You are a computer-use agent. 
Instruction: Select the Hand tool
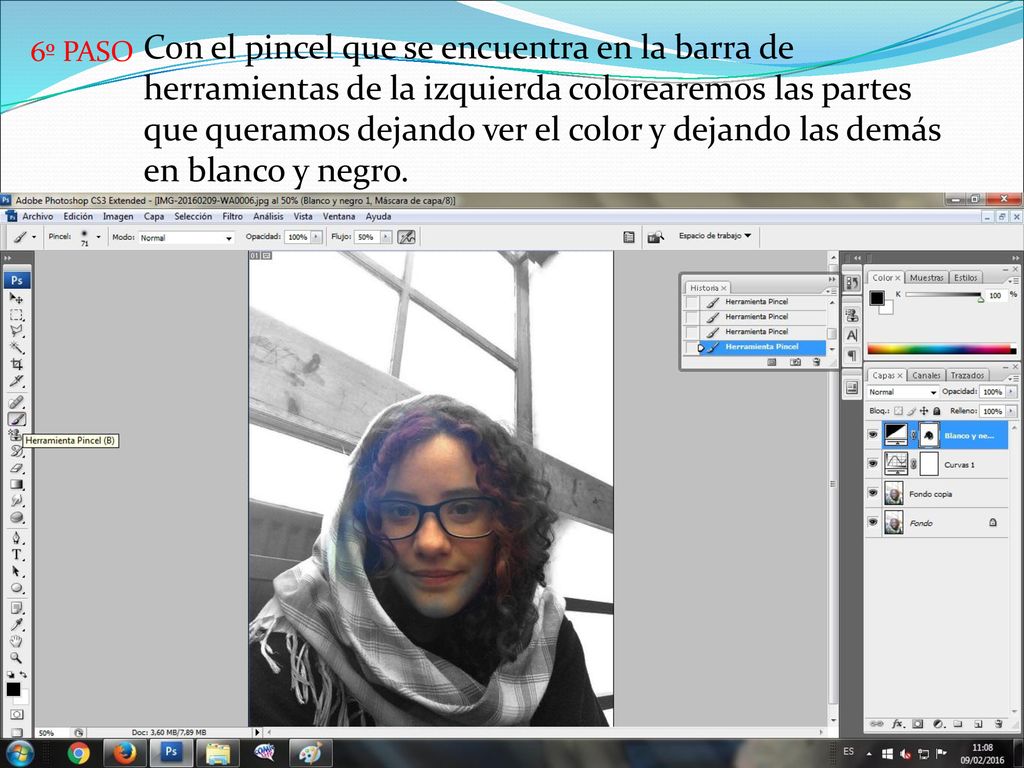coord(16,642)
